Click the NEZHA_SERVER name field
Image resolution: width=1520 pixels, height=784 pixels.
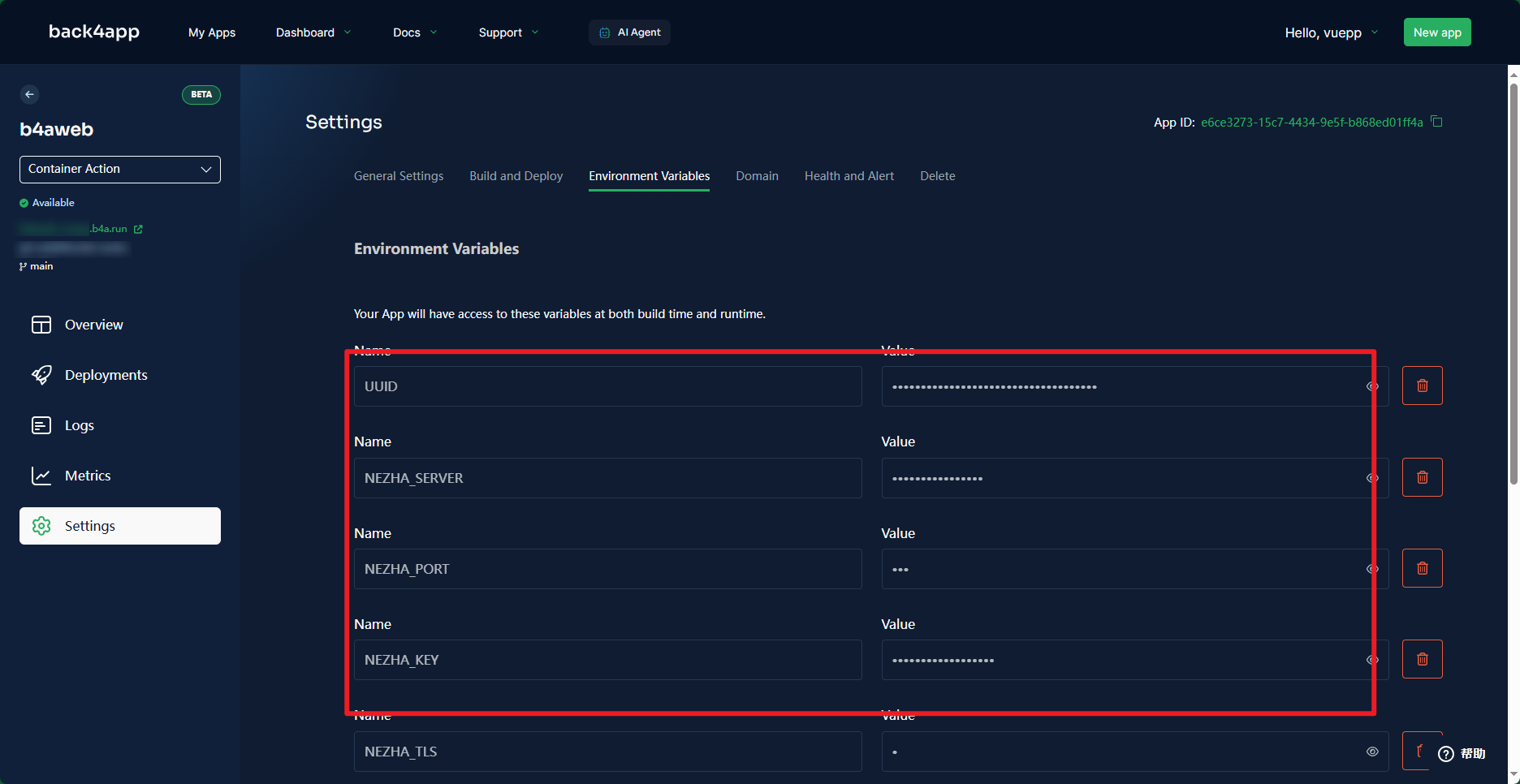[x=608, y=478]
